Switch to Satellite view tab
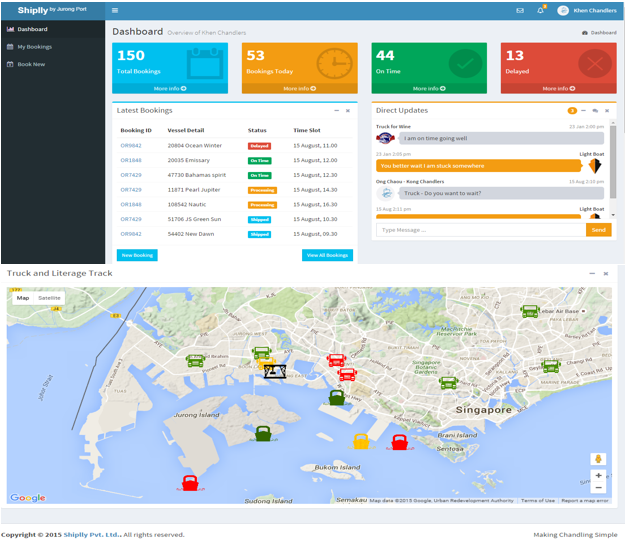Screen dimensions: 625x541 coord(49,298)
